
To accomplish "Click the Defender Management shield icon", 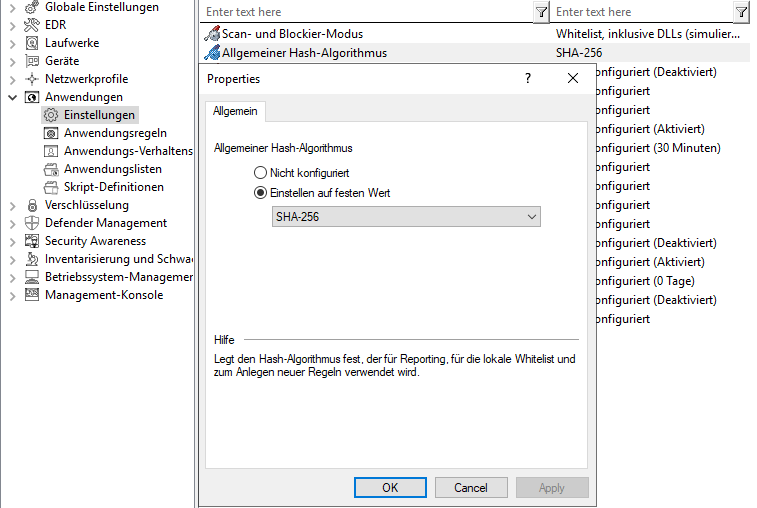I will (x=32, y=223).
